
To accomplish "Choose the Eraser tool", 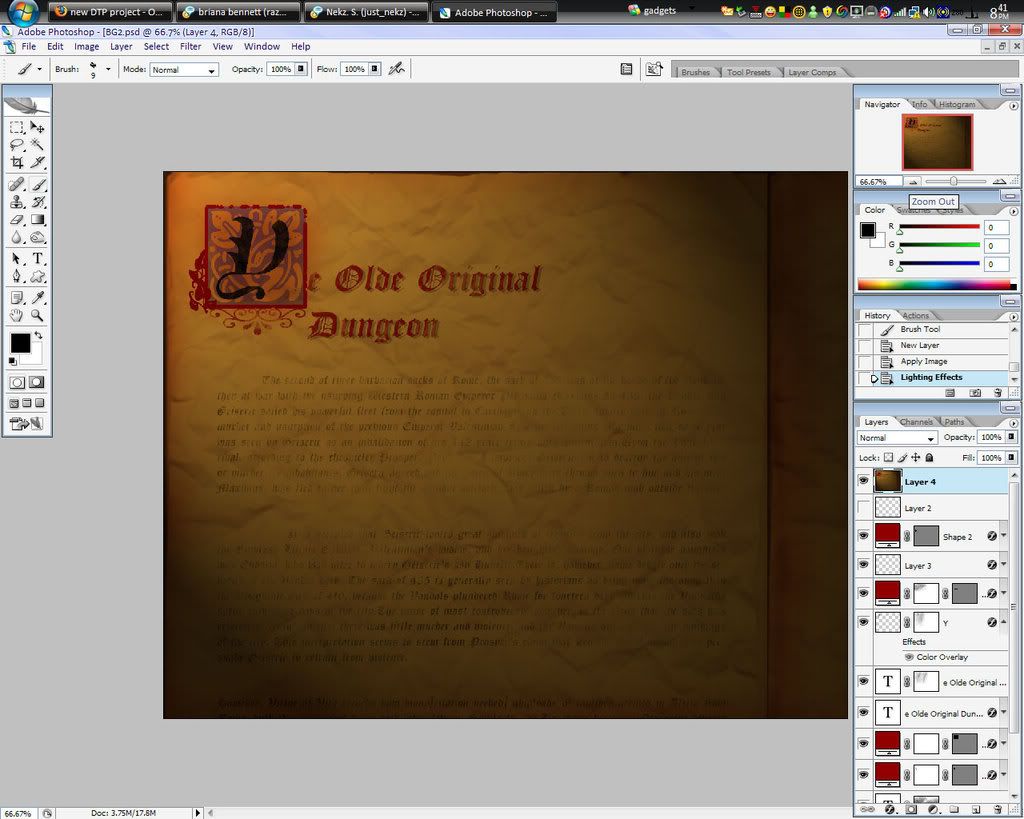I will tap(17, 220).
